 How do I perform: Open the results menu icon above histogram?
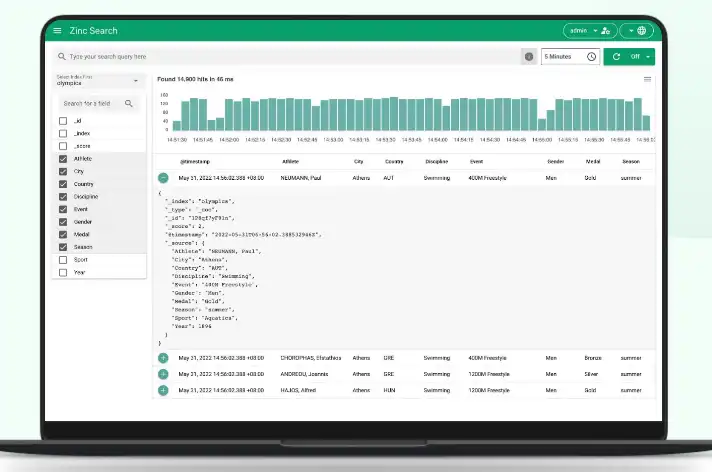pyautogui.click(x=648, y=79)
